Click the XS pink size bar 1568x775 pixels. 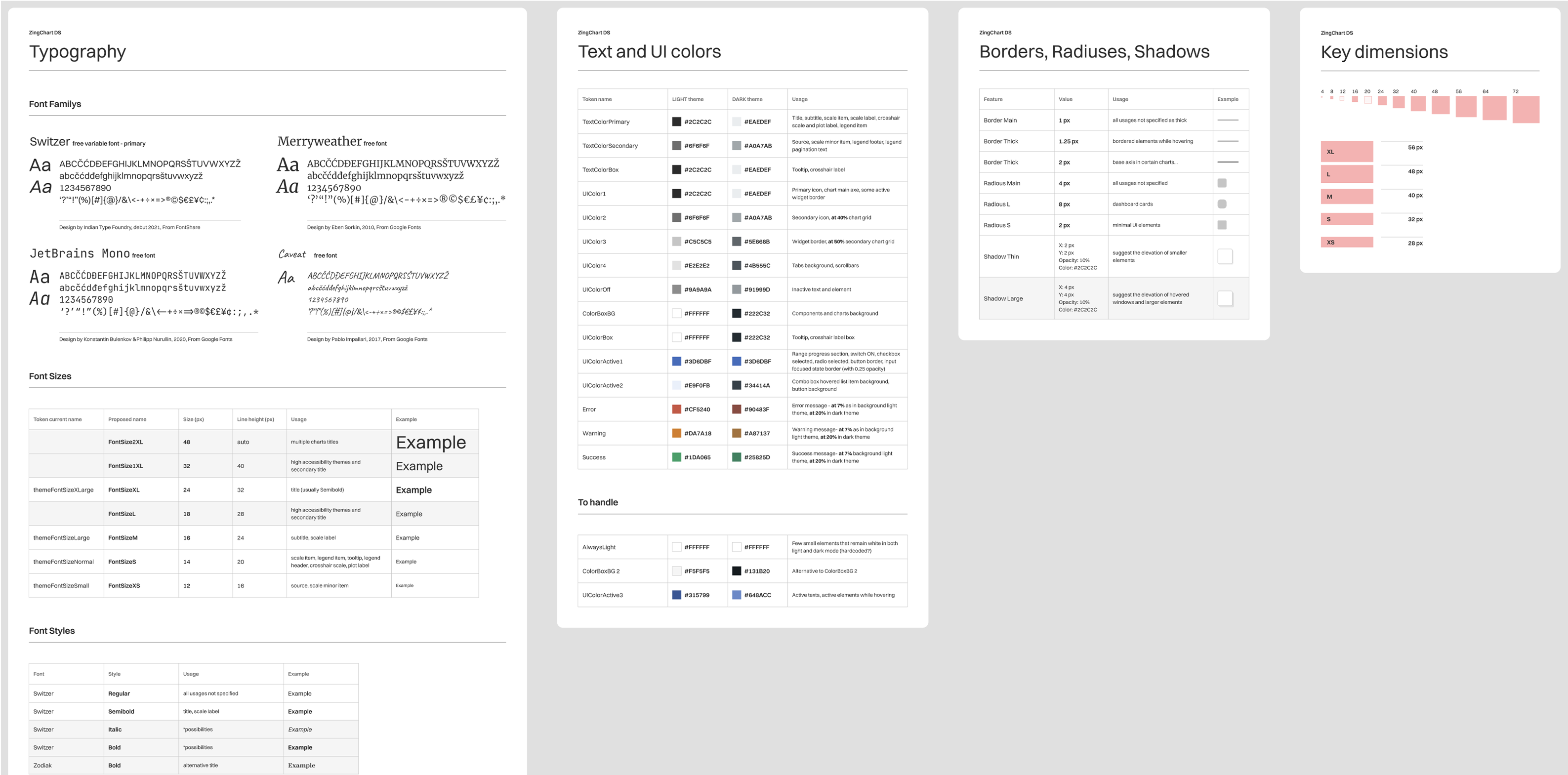point(1347,243)
